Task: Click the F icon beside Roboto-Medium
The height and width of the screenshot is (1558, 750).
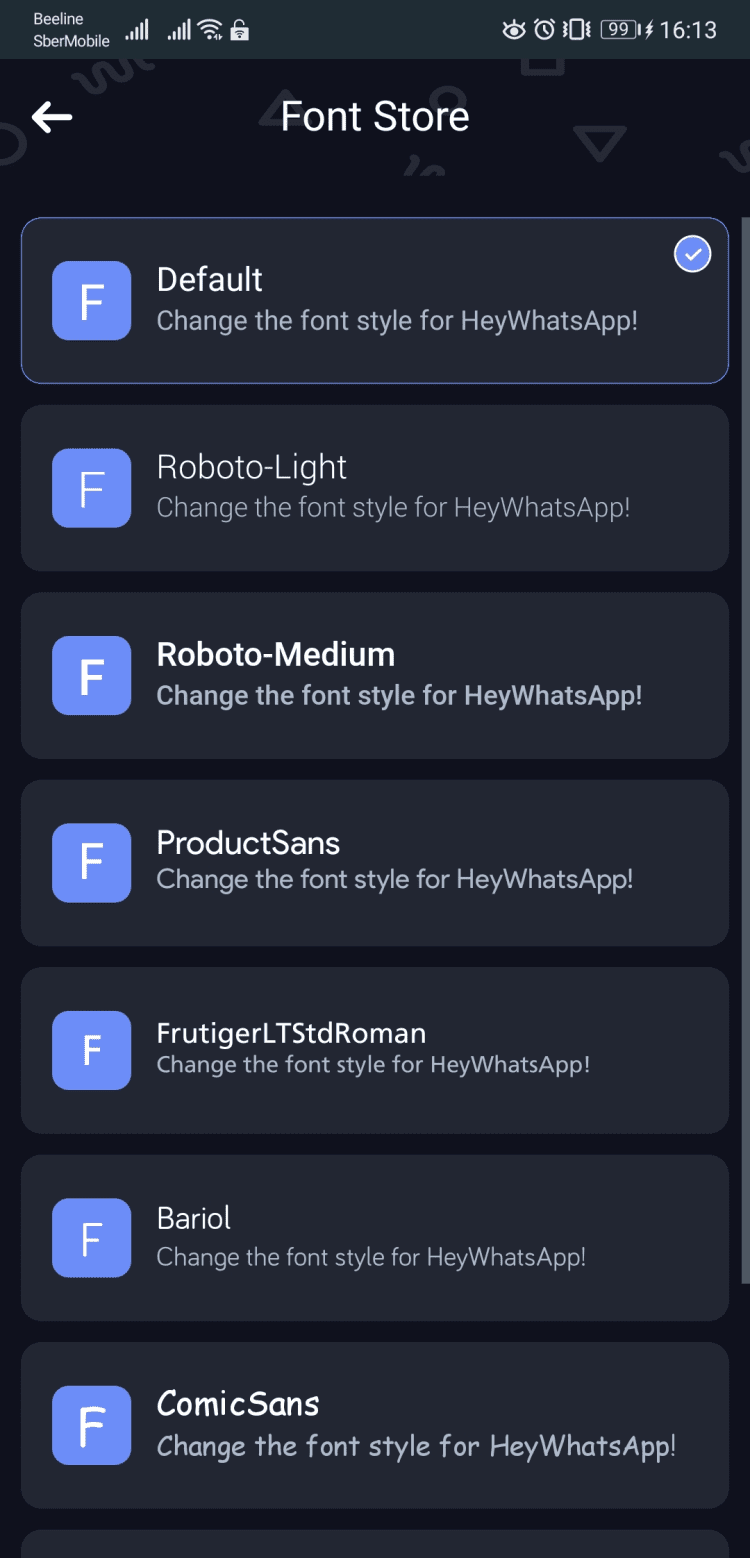Action: click(x=91, y=675)
